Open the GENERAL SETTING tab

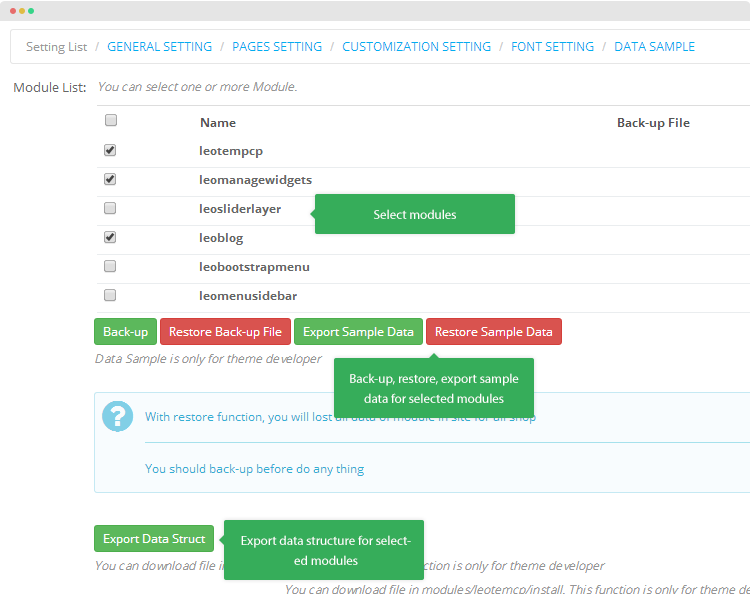(159, 46)
